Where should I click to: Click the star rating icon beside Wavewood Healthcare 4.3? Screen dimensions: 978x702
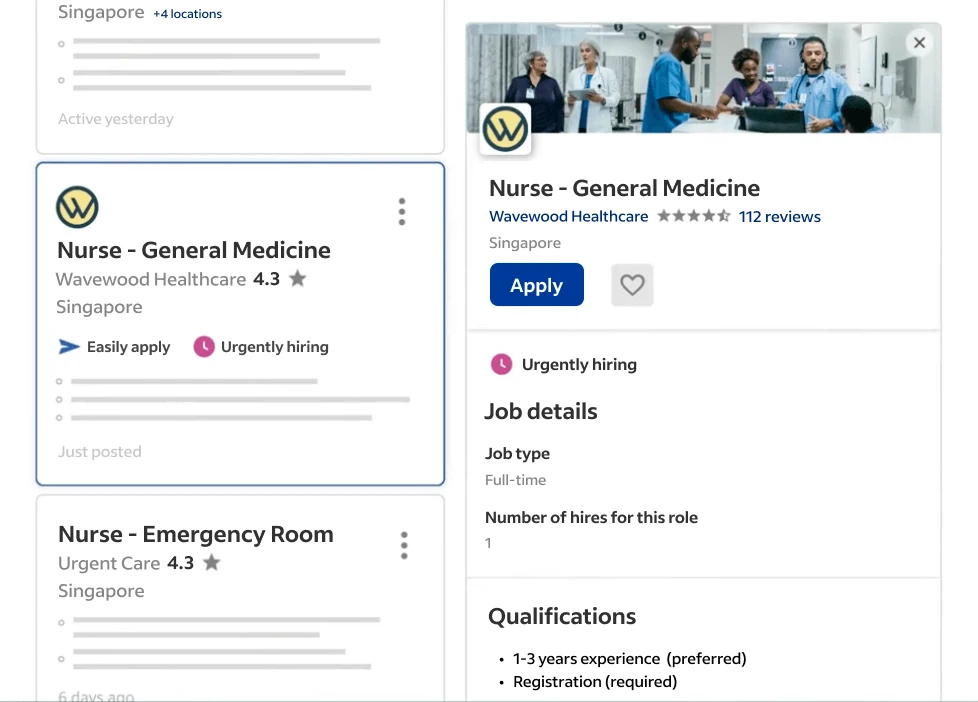pyautogui.click(x=297, y=279)
